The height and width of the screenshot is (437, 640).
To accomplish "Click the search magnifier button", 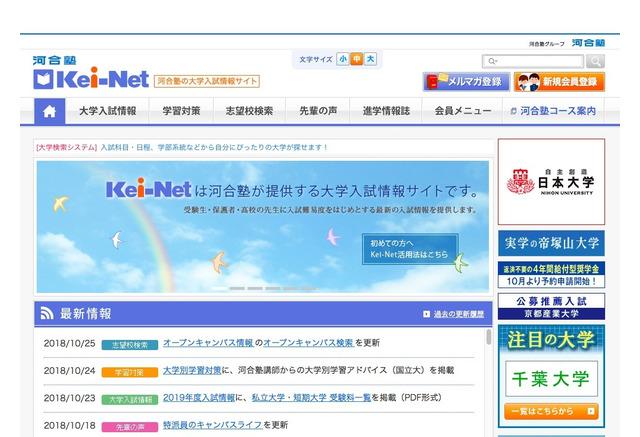I will 596,61.
